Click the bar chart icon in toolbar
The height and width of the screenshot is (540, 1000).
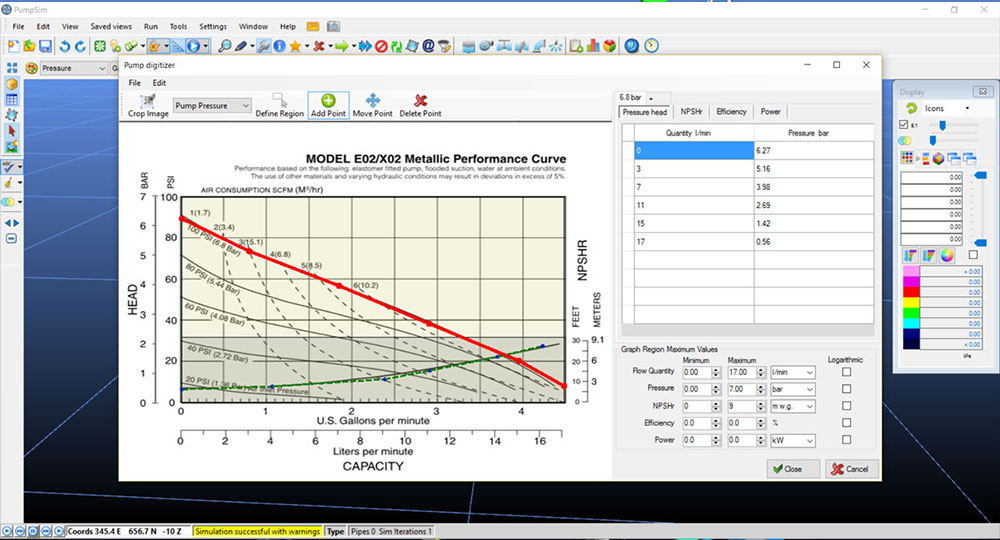593,46
